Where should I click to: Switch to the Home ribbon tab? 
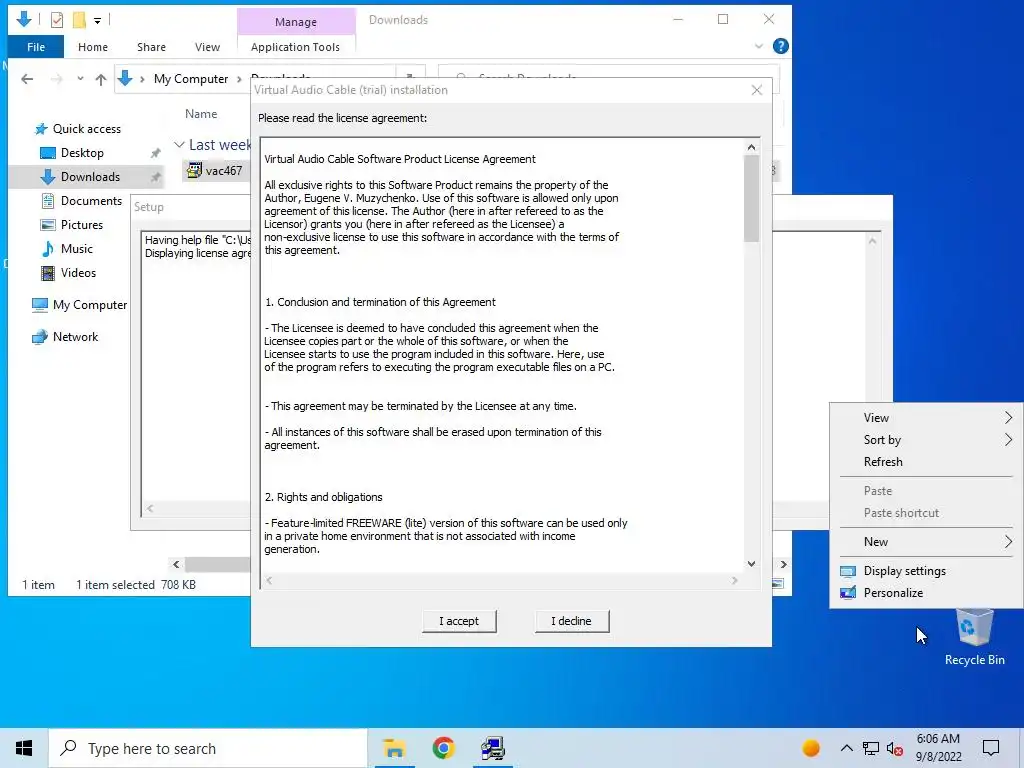(93, 47)
